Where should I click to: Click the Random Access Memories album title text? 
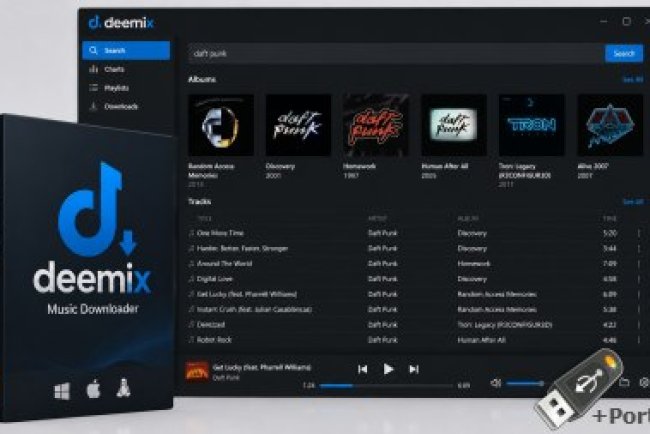(x=211, y=170)
